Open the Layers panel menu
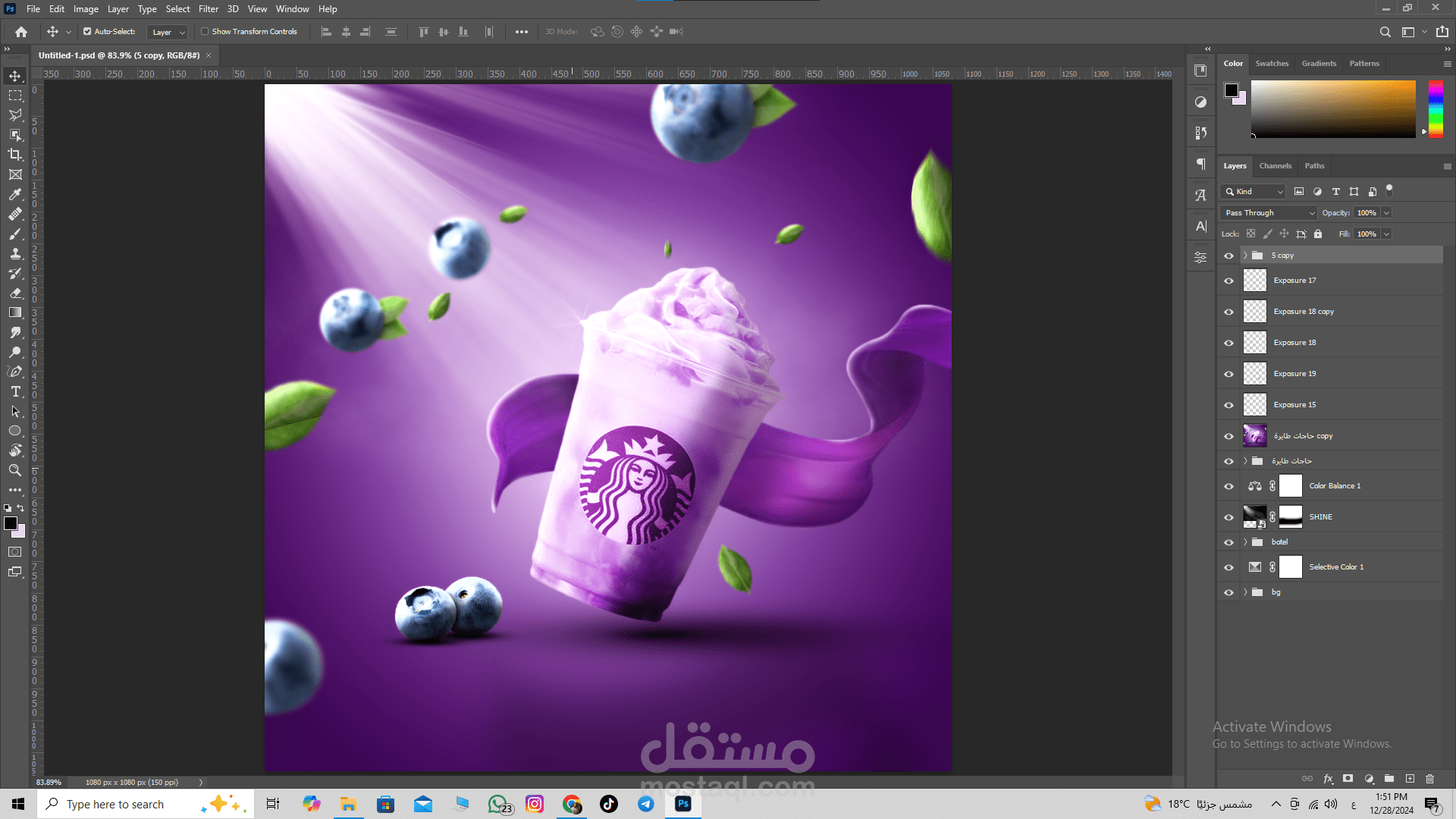1456x819 pixels. click(1447, 166)
